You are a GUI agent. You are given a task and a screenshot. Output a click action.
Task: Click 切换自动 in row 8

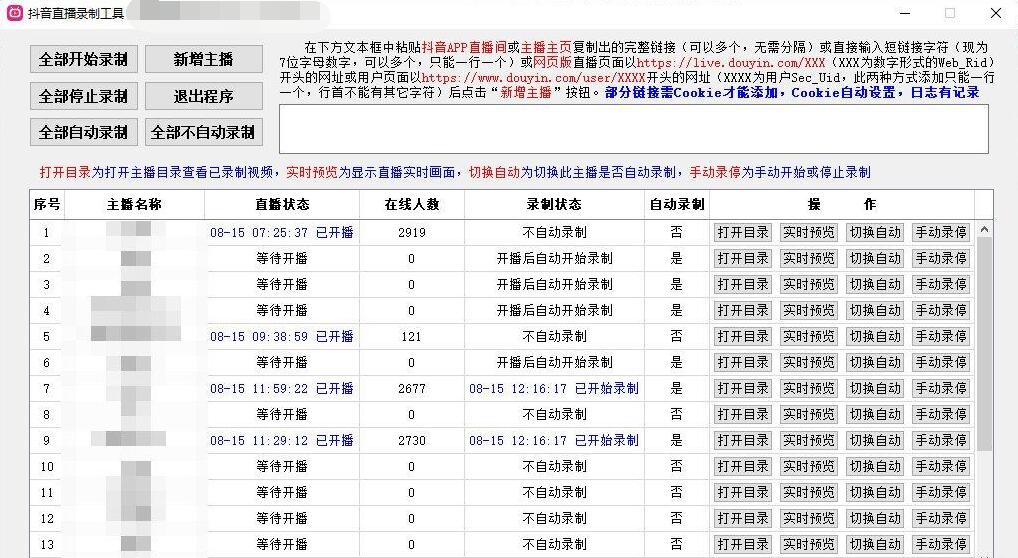[875, 414]
